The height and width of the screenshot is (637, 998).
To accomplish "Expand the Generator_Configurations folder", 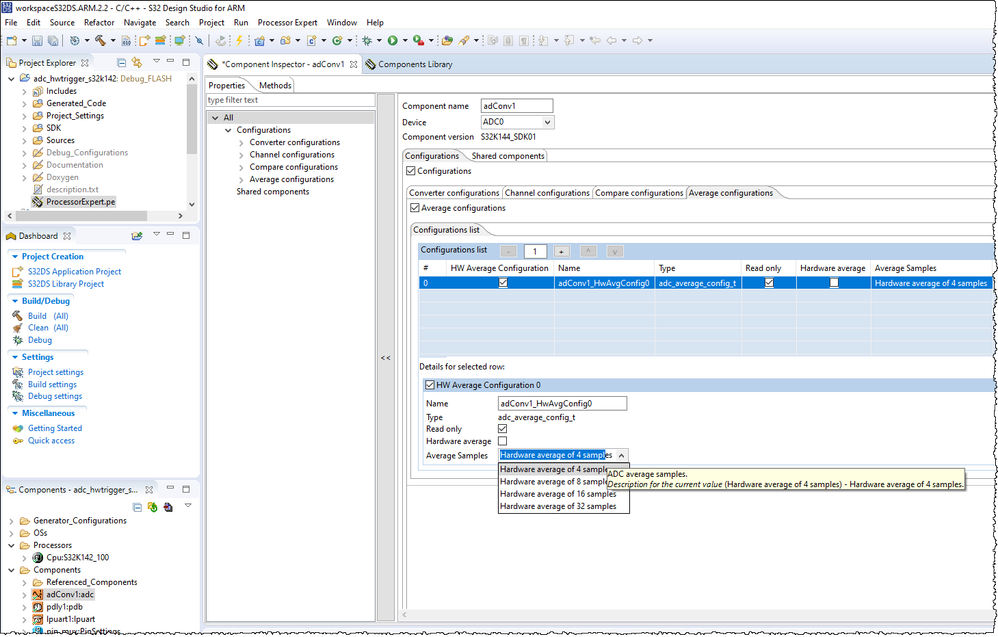I will (11, 521).
